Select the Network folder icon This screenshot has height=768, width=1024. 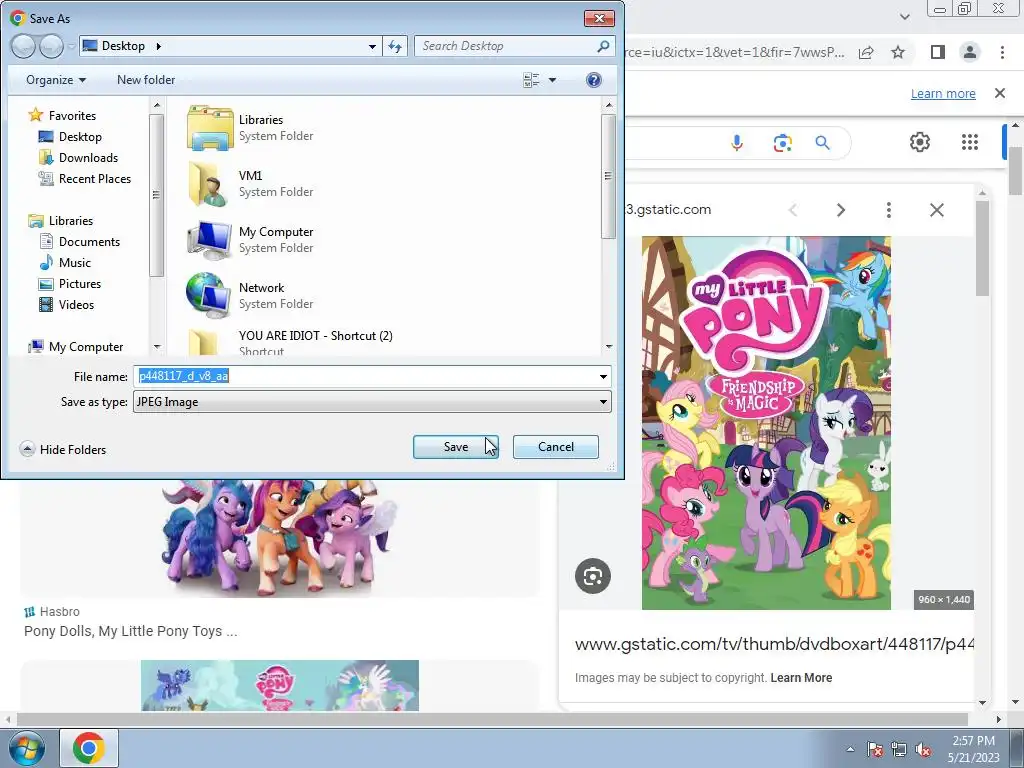pyautogui.click(x=208, y=295)
